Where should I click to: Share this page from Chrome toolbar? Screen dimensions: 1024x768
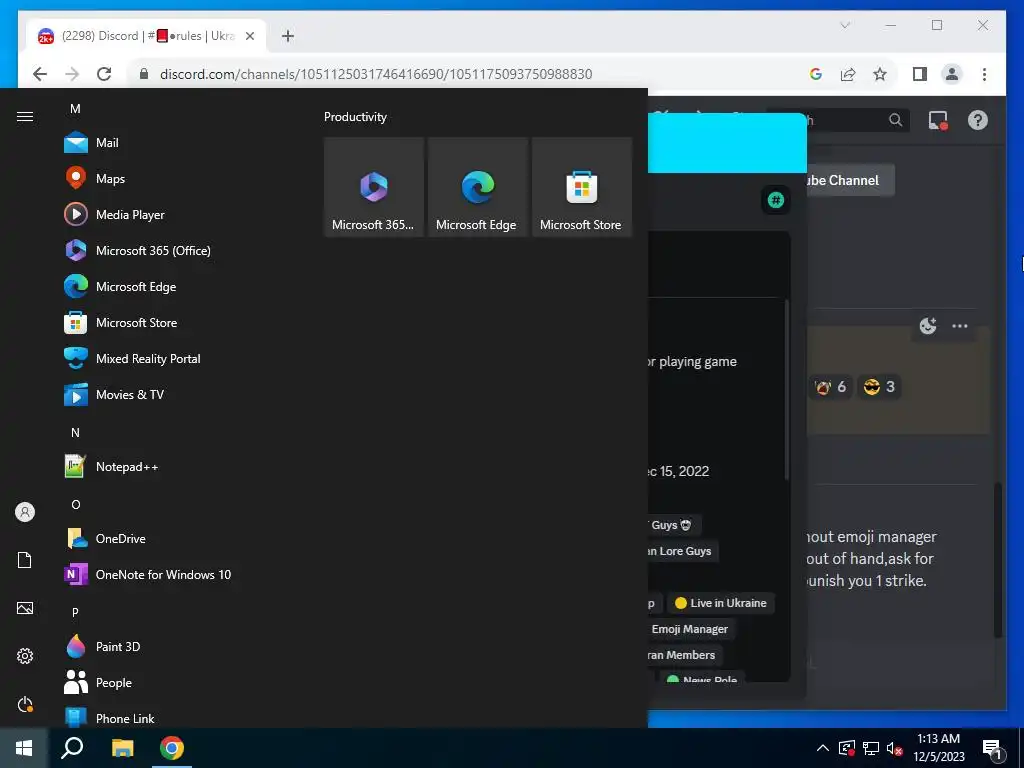coord(848,74)
